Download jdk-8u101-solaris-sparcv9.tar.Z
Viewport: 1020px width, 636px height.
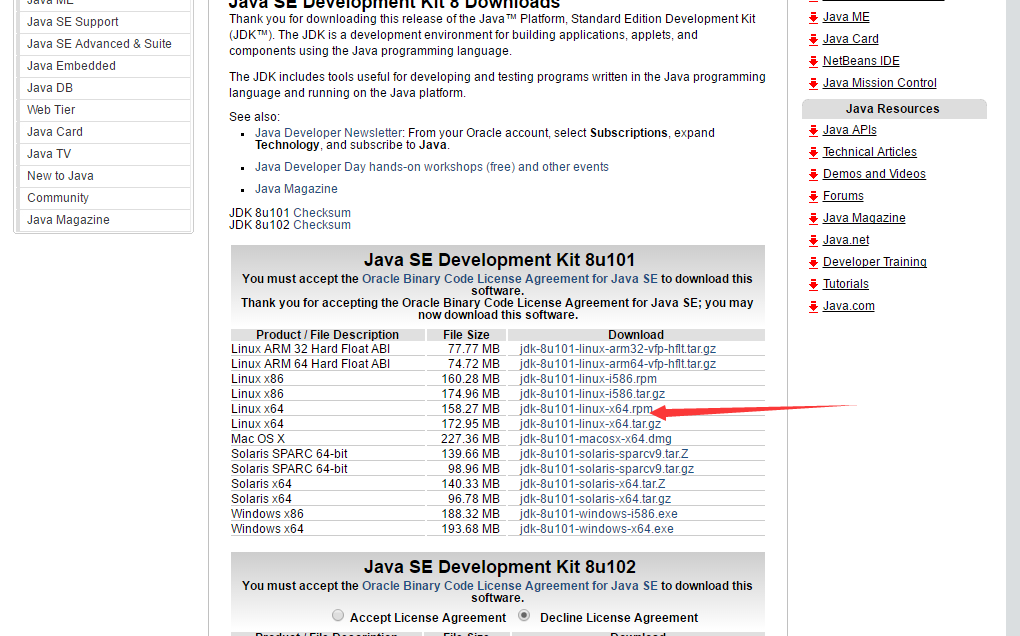point(604,454)
